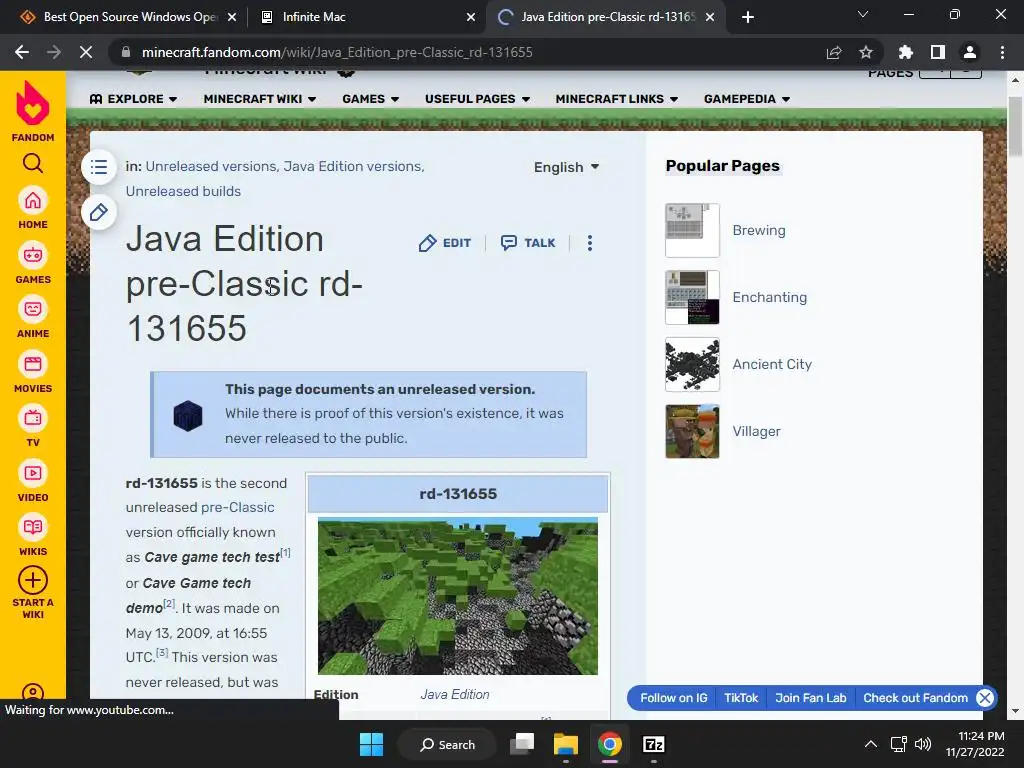Click the Edit page button
1024x768 pixels.
[445, 243]
